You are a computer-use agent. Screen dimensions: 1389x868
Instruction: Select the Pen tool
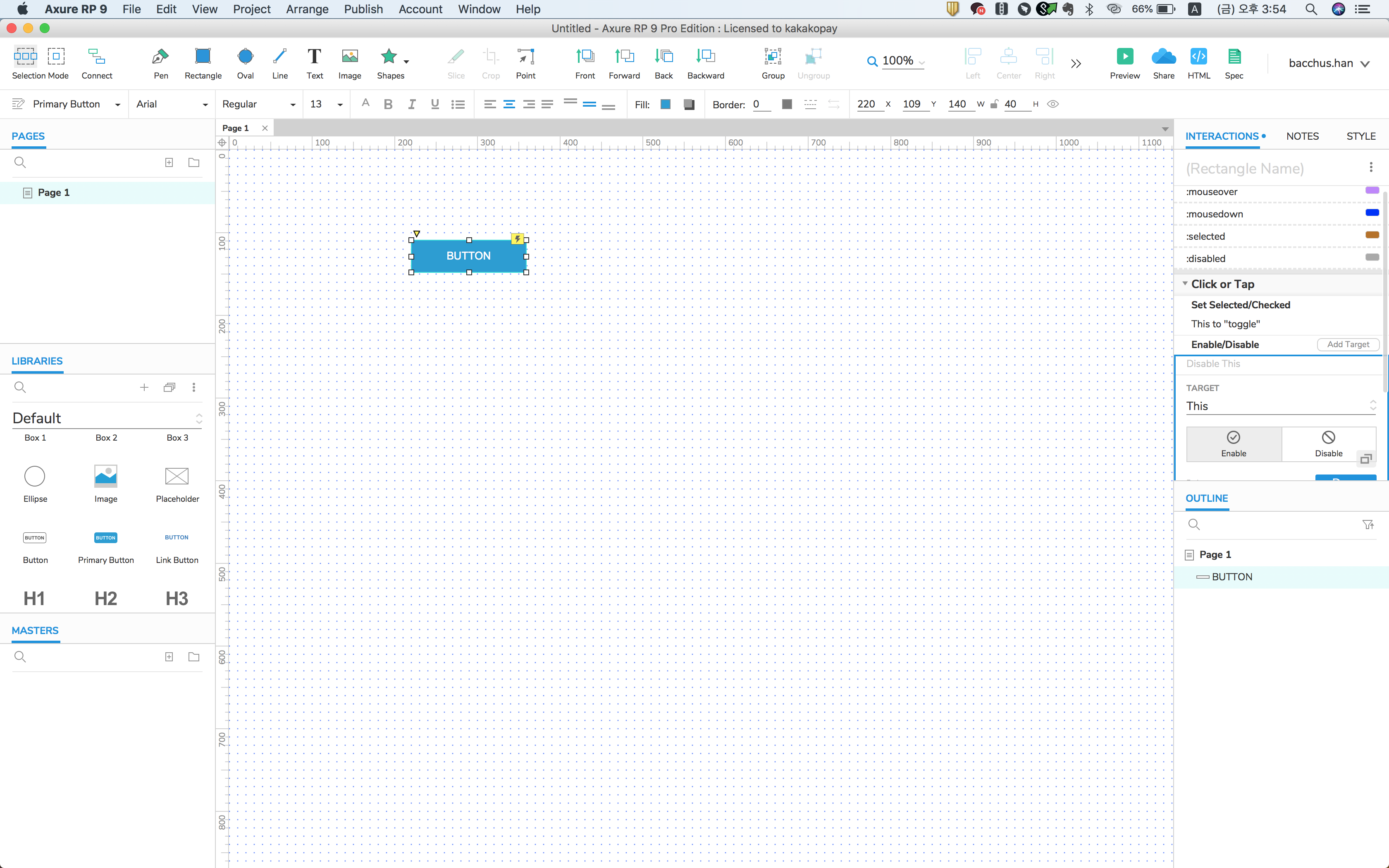pyautogui.click(x=160, y=57)
